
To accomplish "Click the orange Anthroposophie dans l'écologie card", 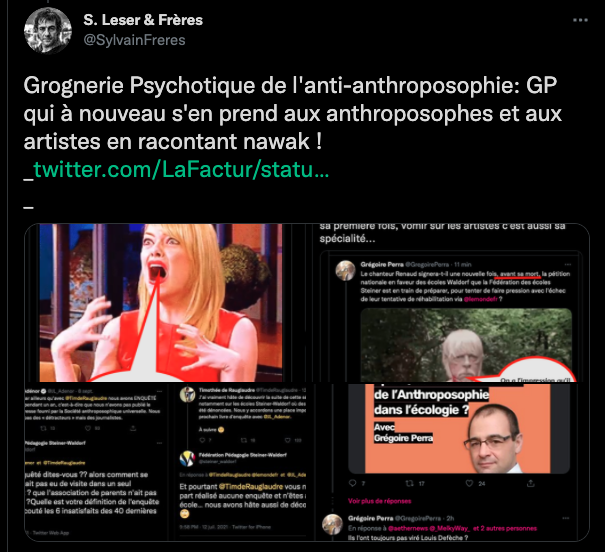I will coord(459,428).
